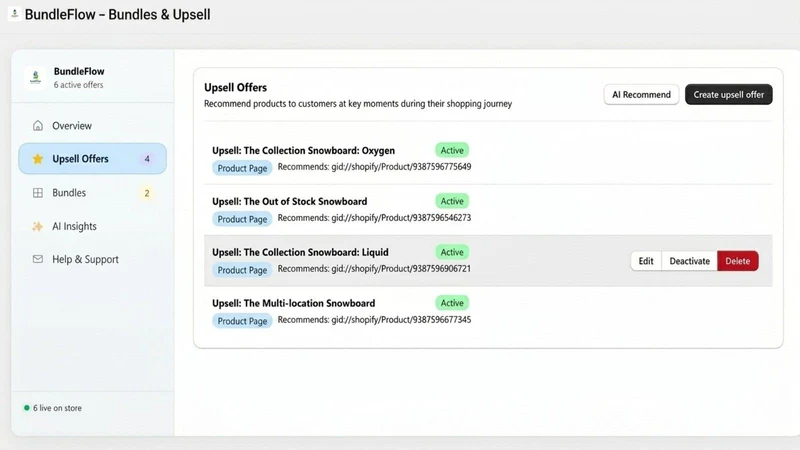Click the AI Recommend button

click(641, 94)
